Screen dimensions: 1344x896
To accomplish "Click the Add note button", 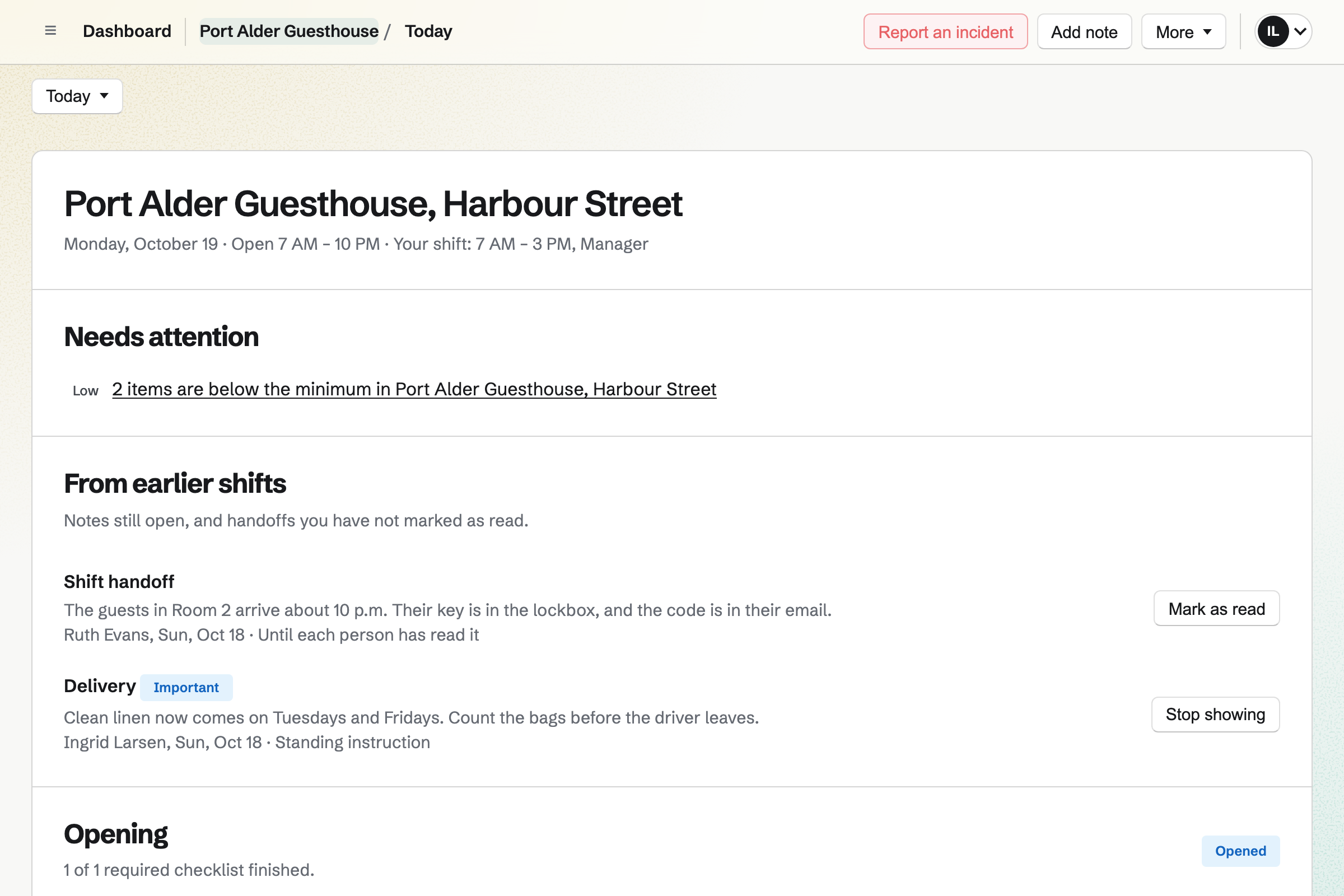I will coord(1084,32).
